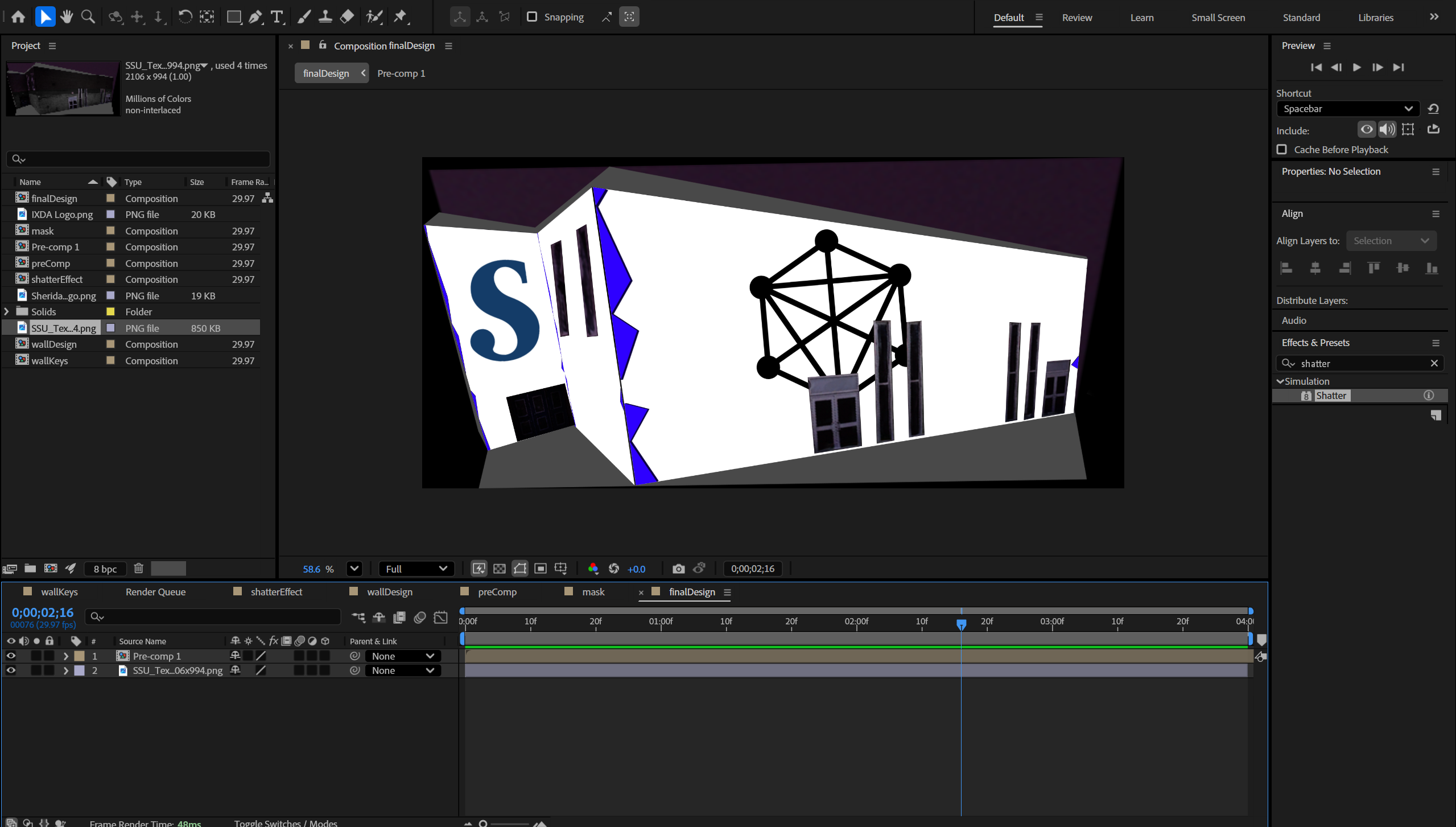This screenshot has height=827, width=1456.
Task: Play the preview
Action: pos(1356,67)
